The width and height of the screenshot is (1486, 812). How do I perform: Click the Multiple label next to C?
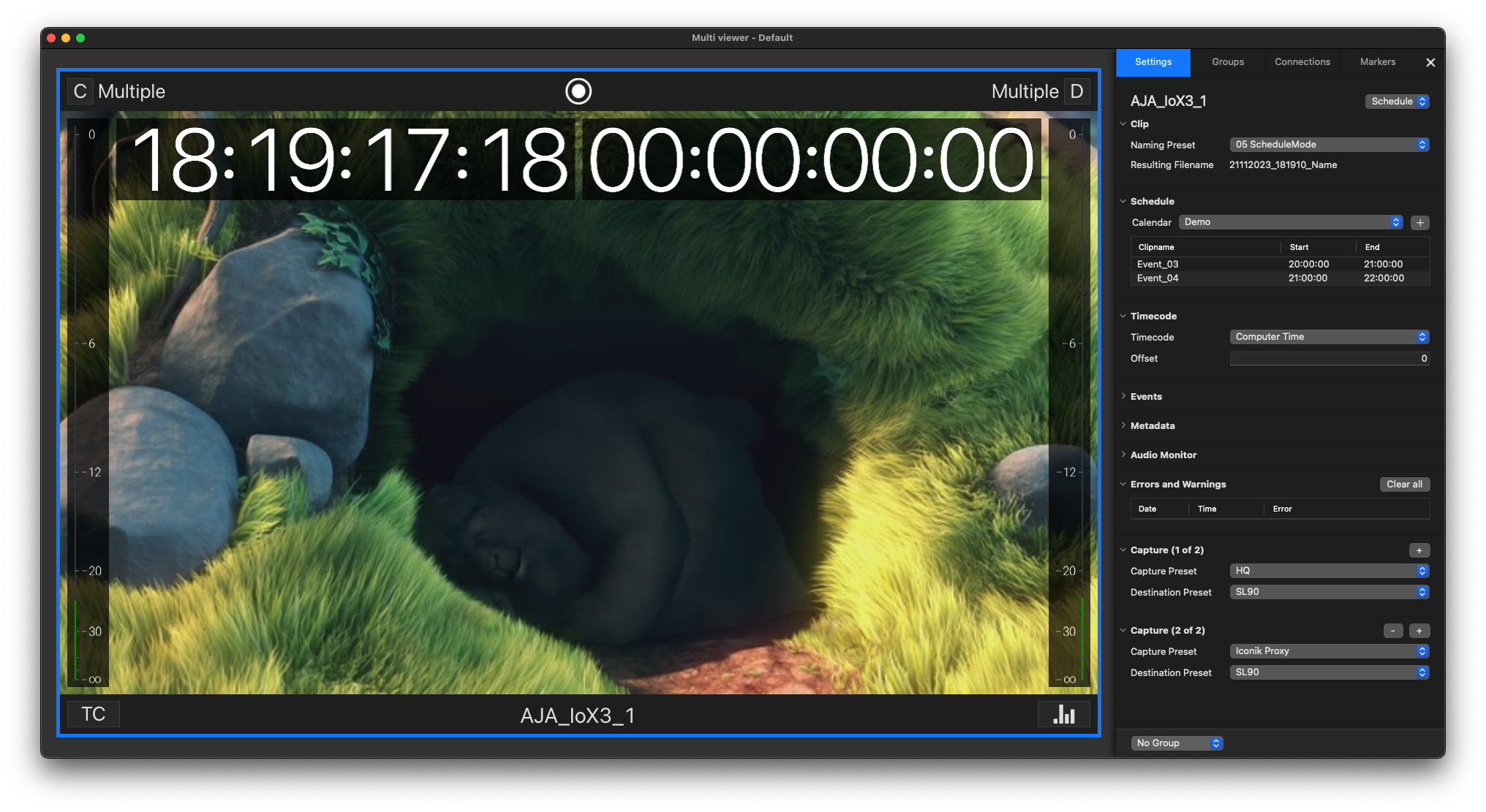pos(132,91)
